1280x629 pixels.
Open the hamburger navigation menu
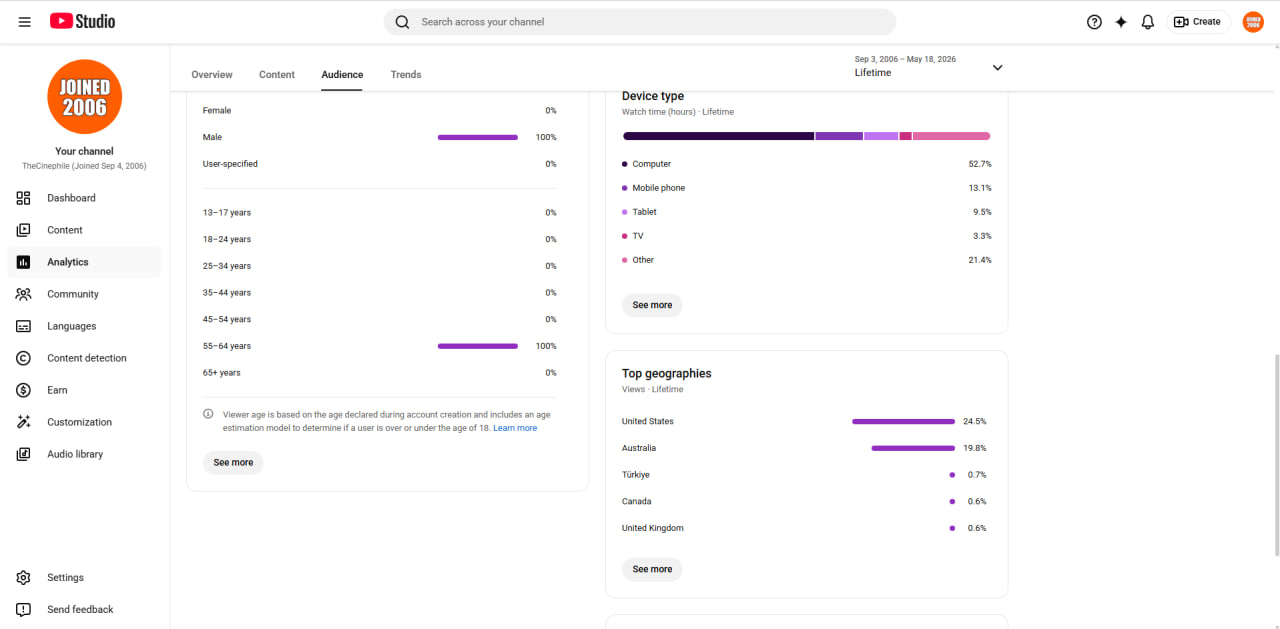[x=25, y=22]
